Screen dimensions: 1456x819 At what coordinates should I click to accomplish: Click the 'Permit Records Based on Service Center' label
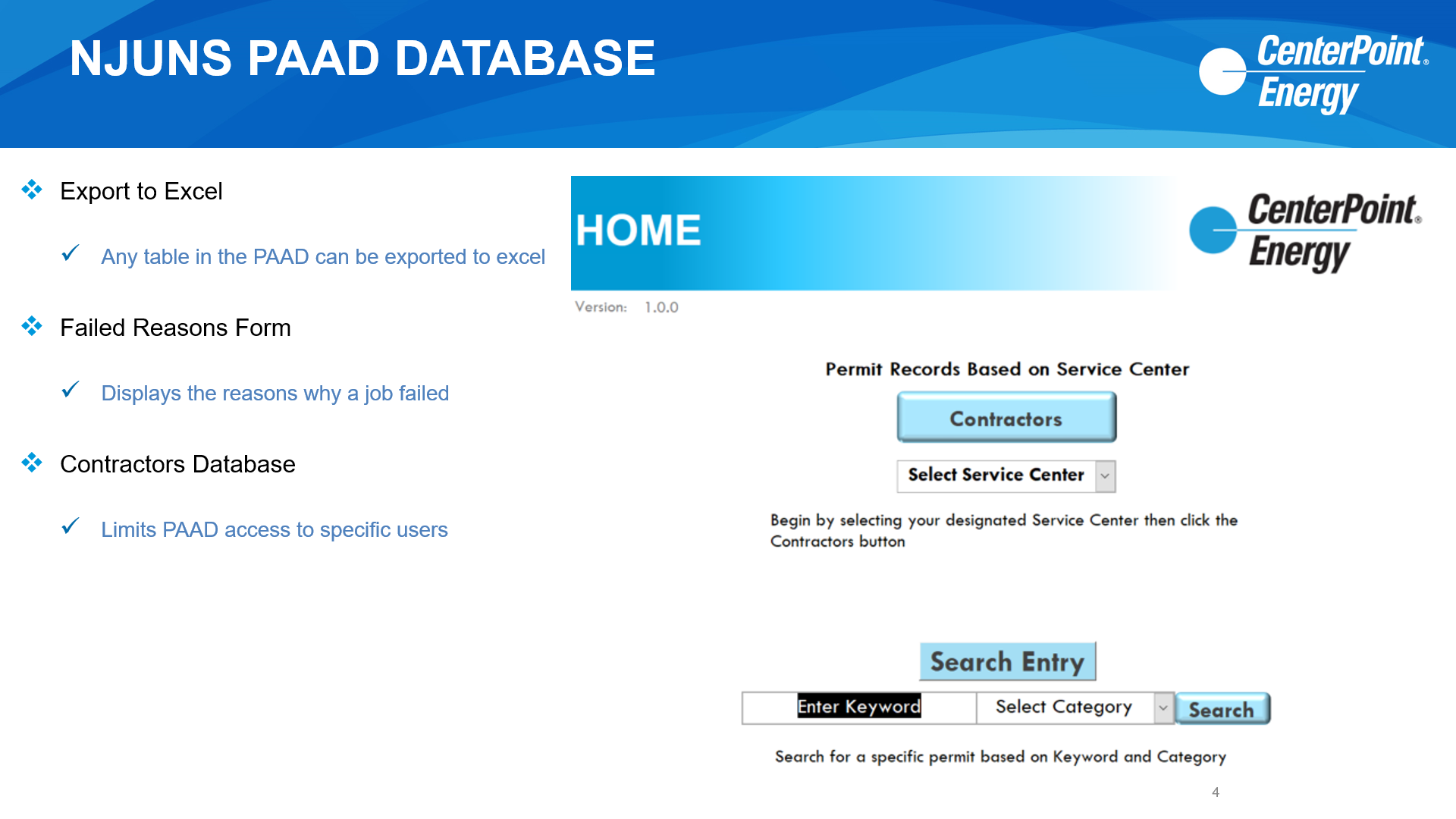coord(1007,369)
